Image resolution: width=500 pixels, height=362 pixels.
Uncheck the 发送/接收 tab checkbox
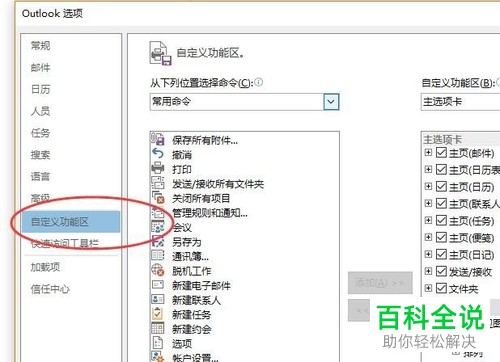[441, 271]
